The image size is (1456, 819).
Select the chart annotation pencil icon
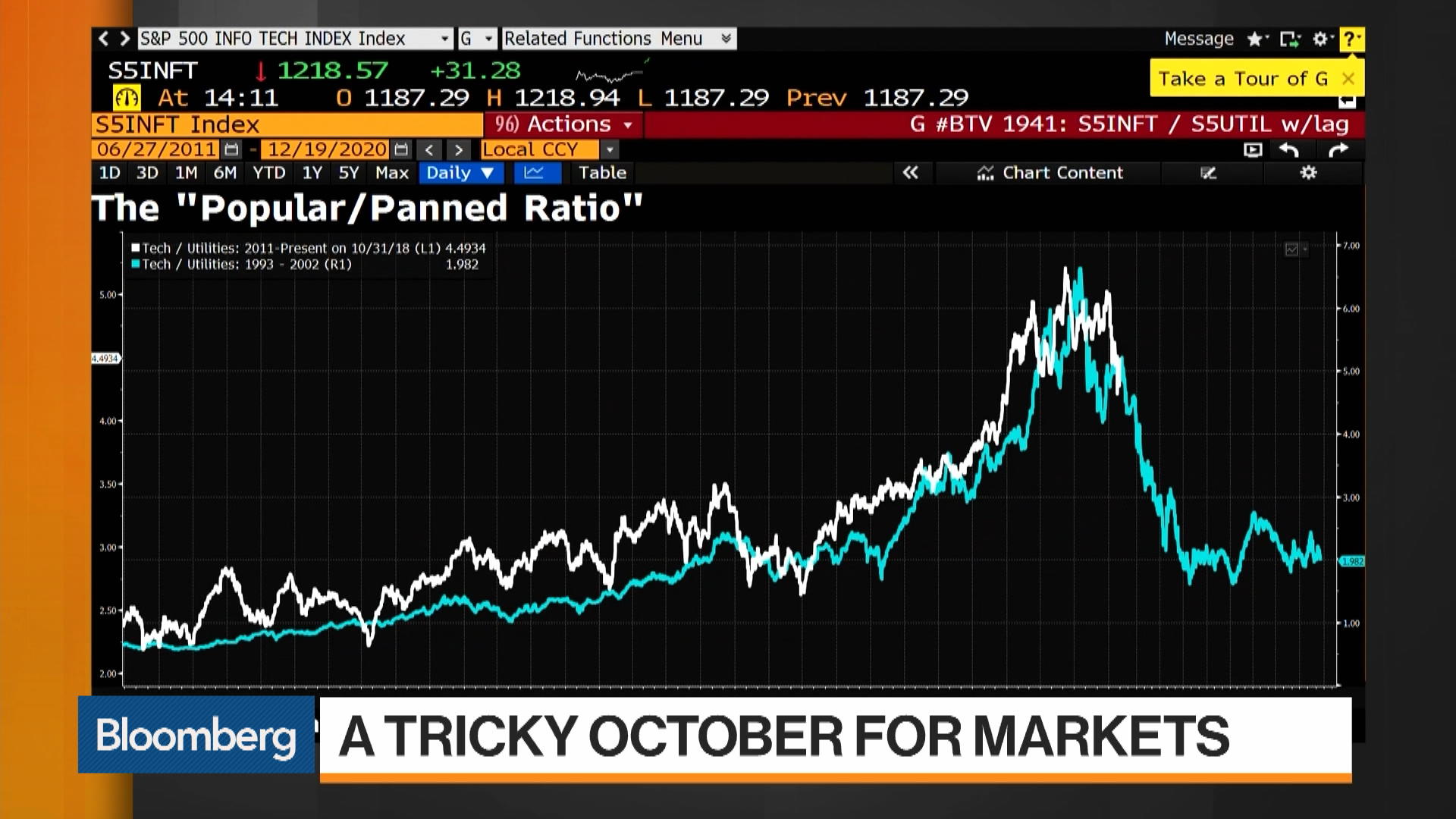pos(1209,173)
